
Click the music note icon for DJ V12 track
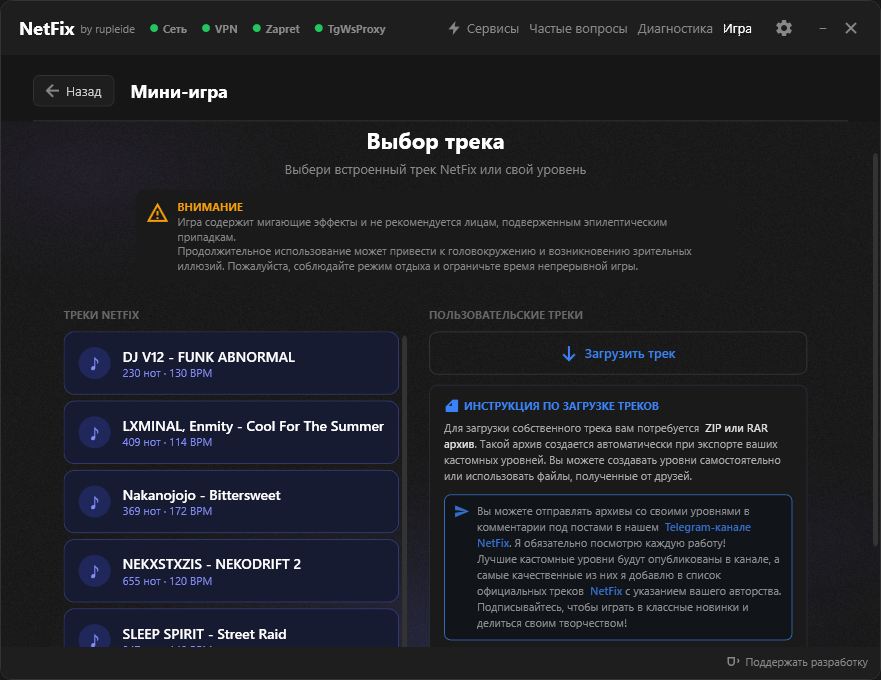click(94, 364)
